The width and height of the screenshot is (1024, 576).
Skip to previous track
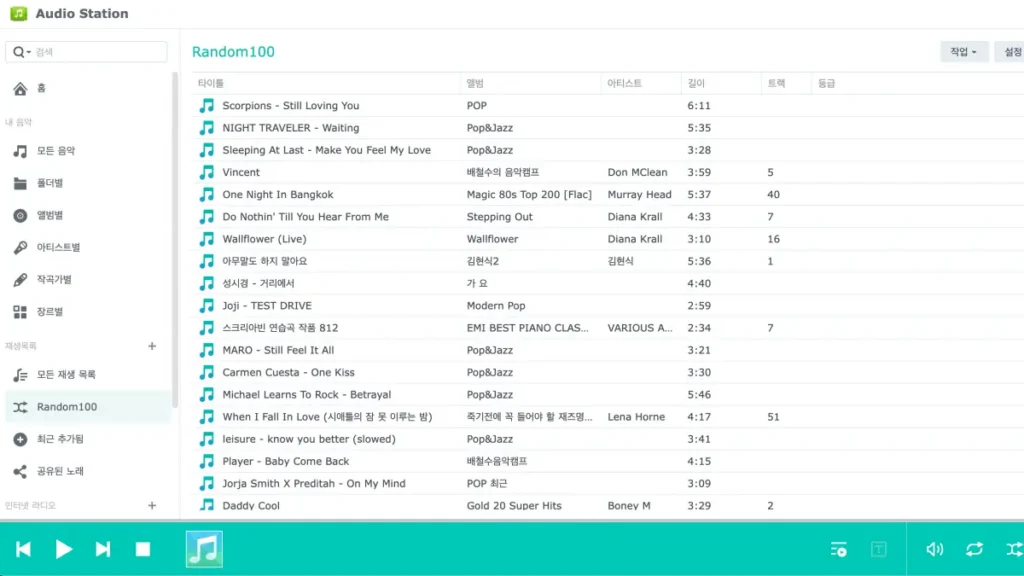click(24, 549)
